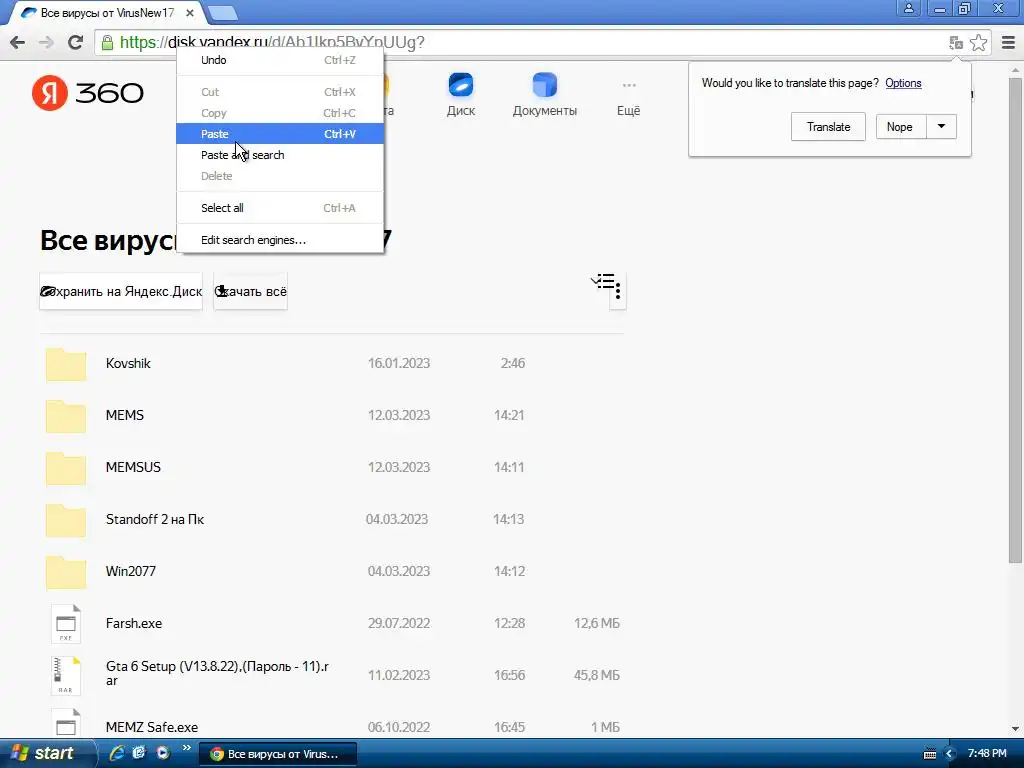Open the Kovshik folder icon
Viewport: 1024px width, 768px height.
pyautogui.click(x=66, y=364)
